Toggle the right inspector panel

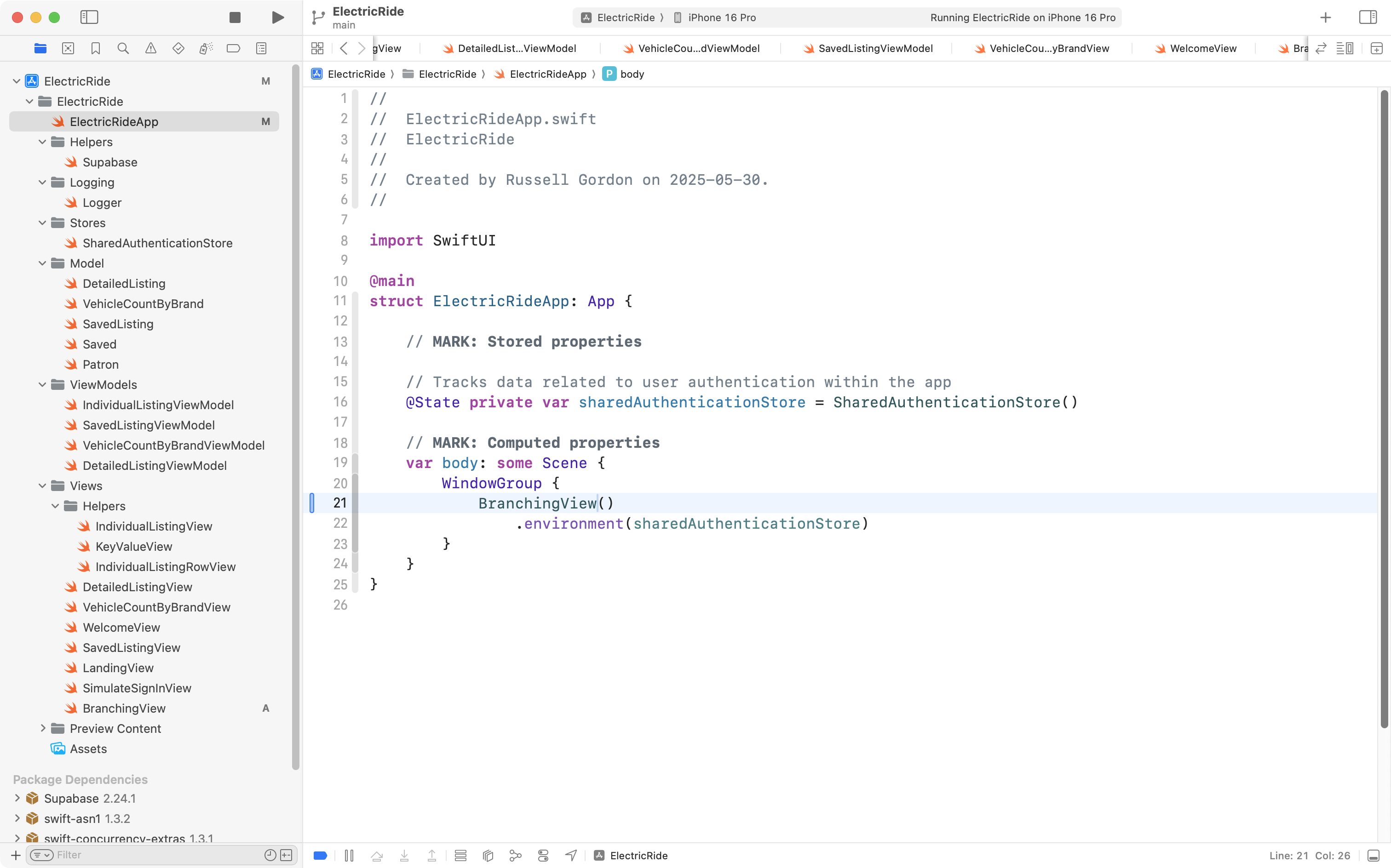(x=1368, y=17)
